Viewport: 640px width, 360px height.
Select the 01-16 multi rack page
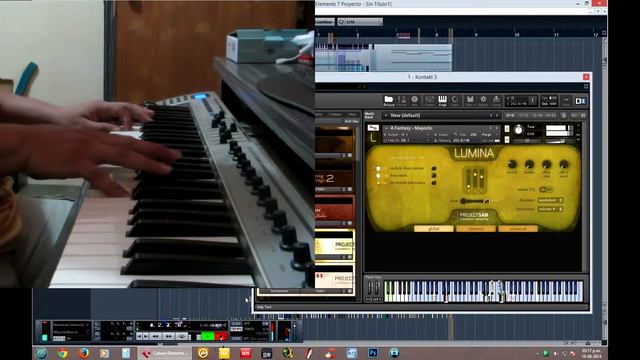pyautogui.click(x=510, y=116)
